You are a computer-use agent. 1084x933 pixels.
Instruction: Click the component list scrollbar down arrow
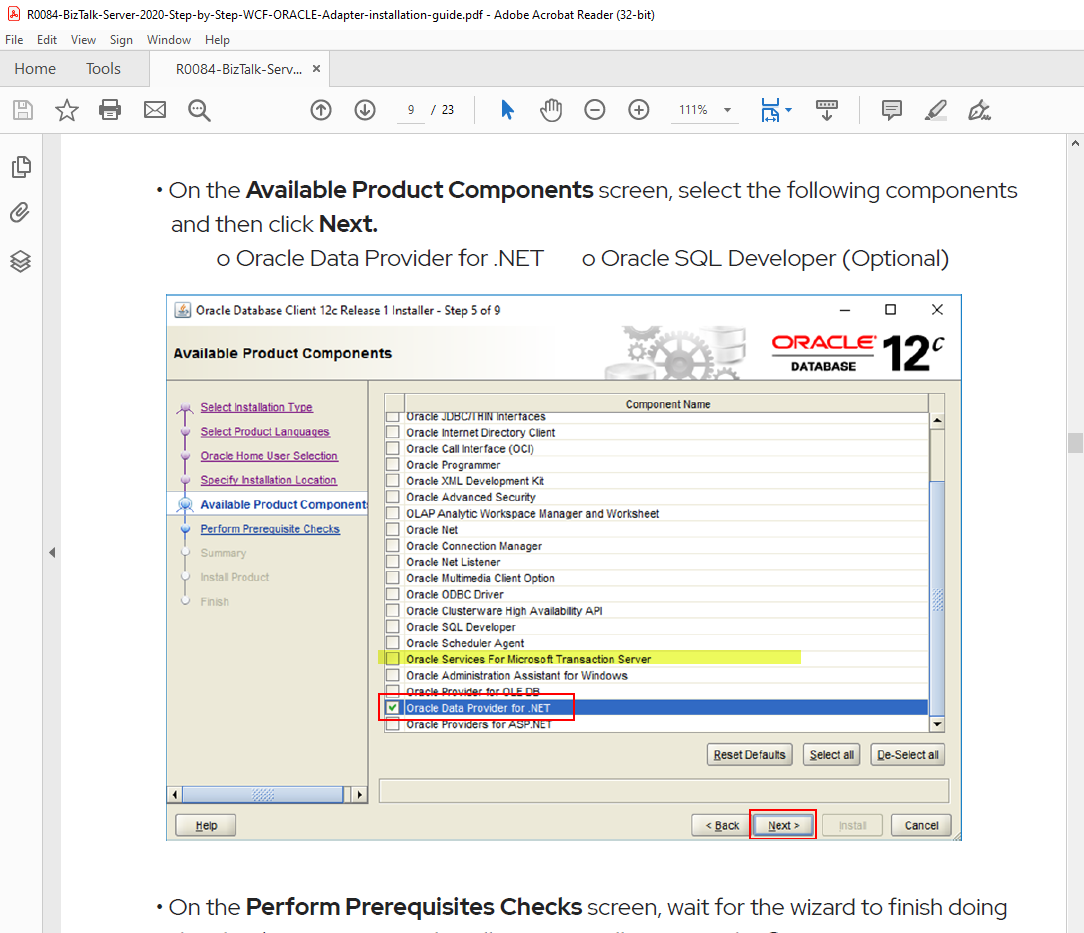(937, 724)
